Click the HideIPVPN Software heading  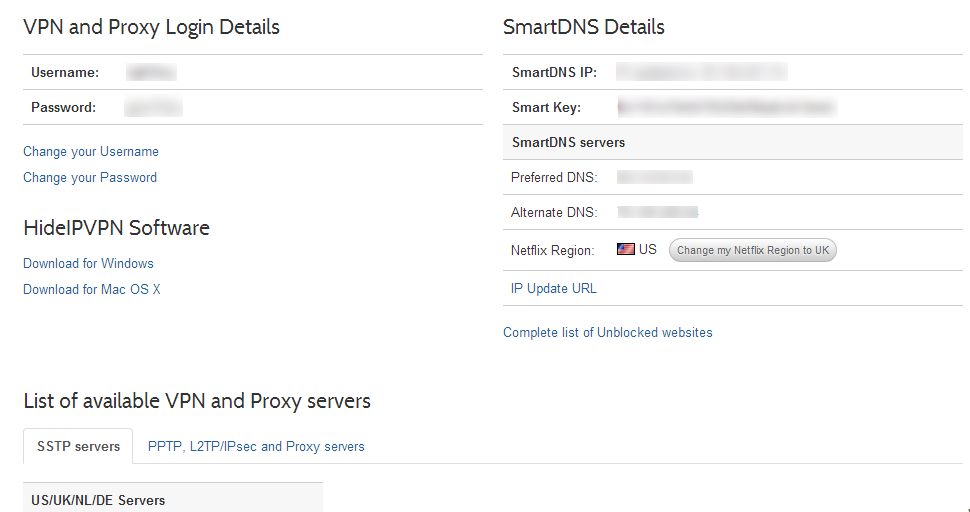[x=116, y=228]
